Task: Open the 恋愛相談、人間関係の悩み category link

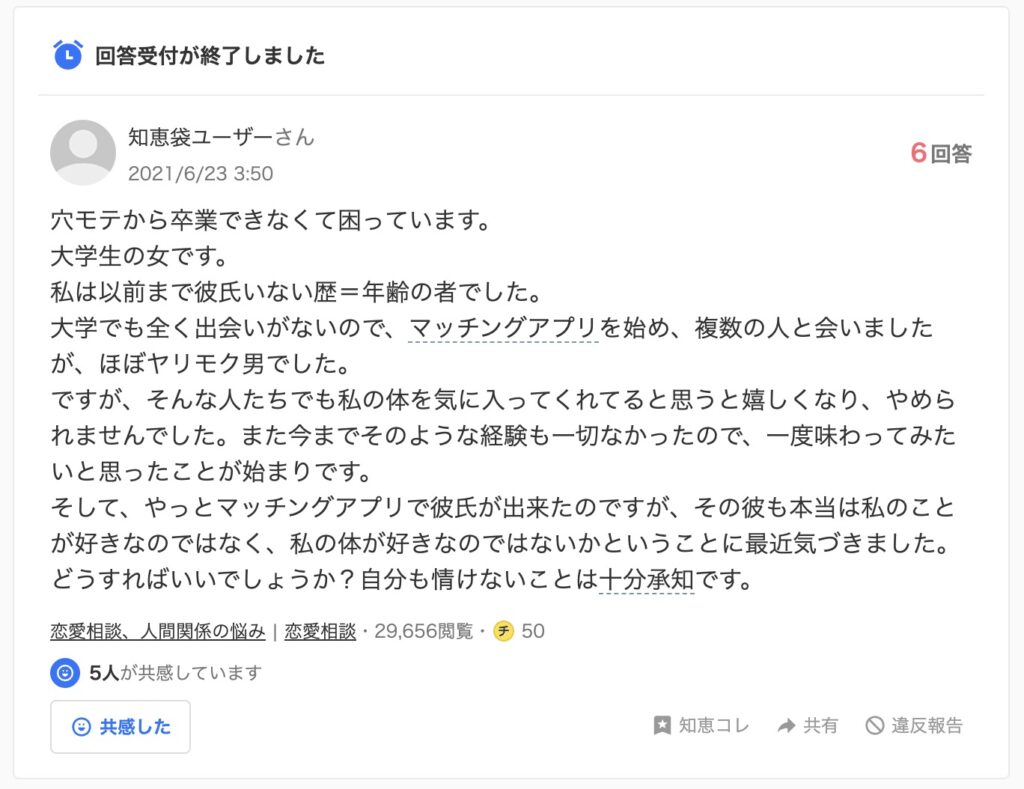Action: [x=158, y=631]
